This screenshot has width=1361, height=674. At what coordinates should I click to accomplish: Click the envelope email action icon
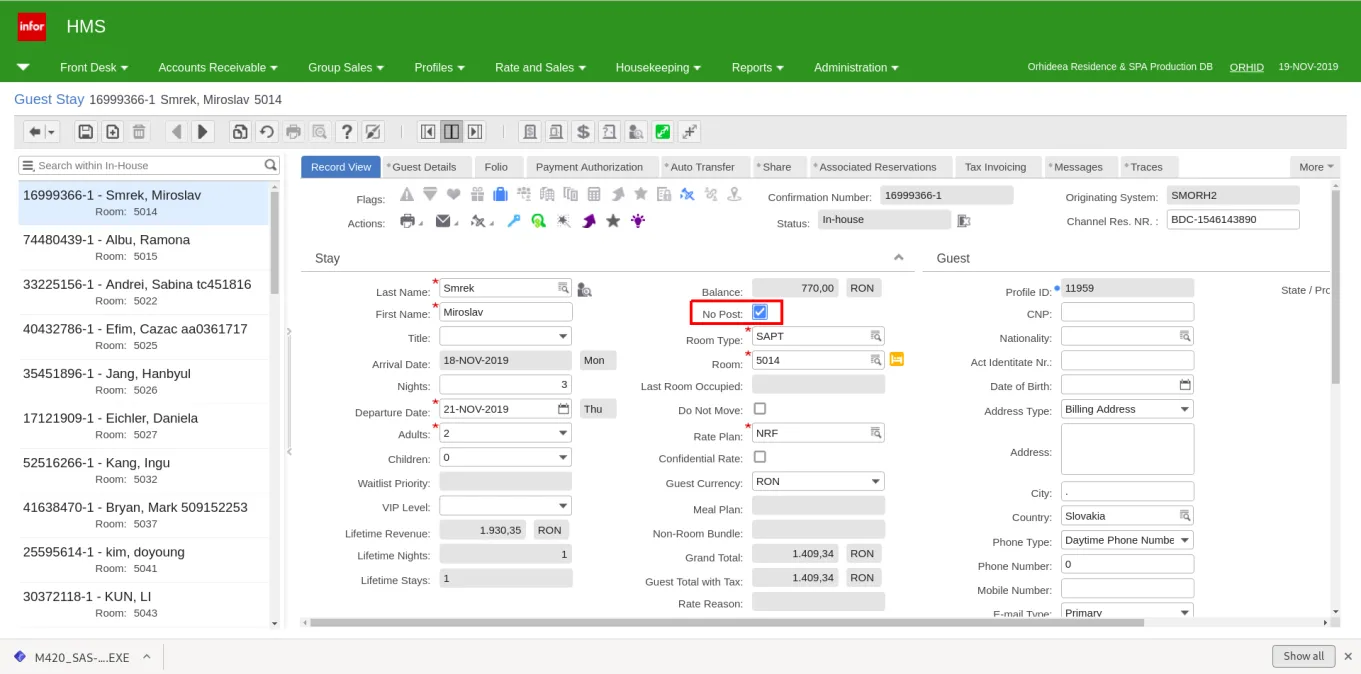click(444, 221)
